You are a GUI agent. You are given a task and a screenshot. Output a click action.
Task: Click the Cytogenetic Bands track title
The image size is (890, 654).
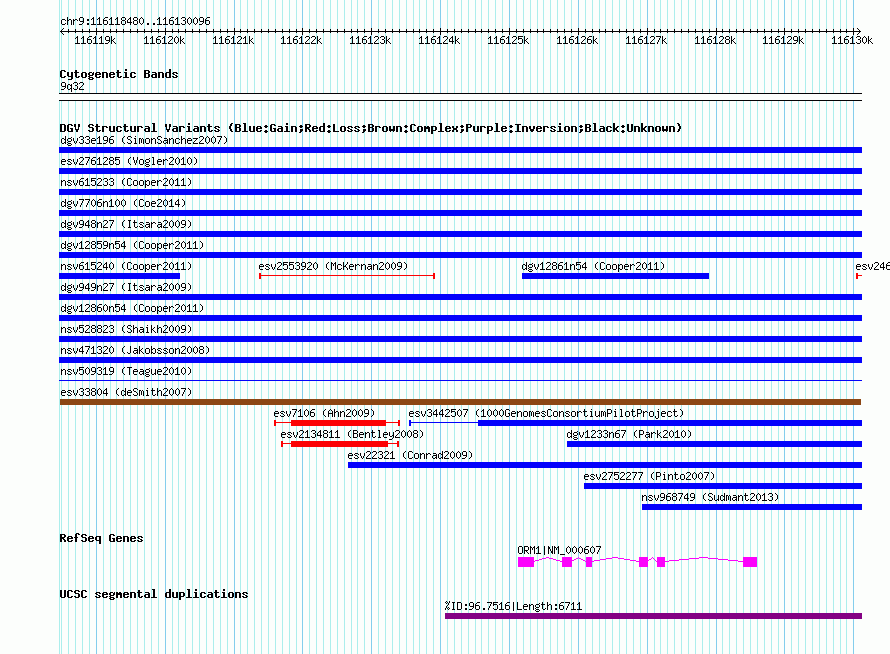point(119,74)
